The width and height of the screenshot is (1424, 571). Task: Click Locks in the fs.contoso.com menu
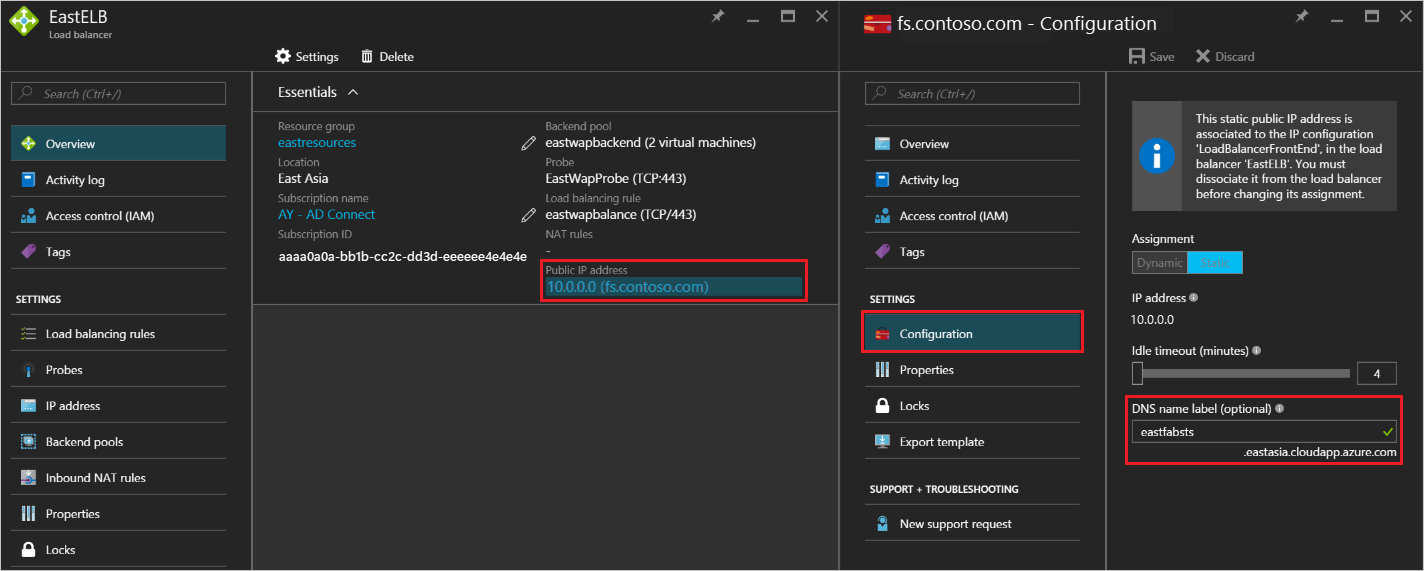(x=972, y=406)
